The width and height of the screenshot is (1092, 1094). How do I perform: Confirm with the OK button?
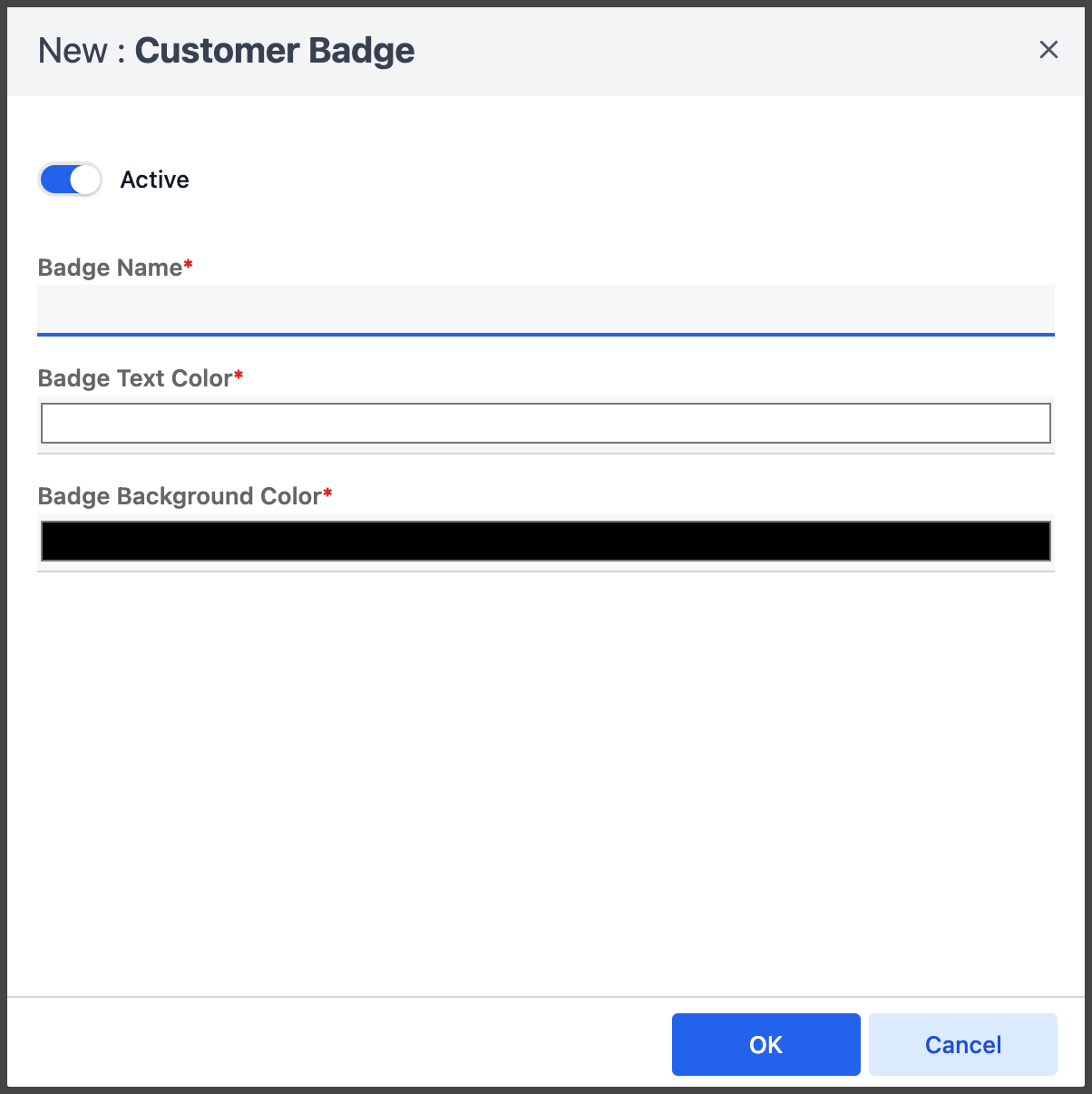pos(766,1045)
